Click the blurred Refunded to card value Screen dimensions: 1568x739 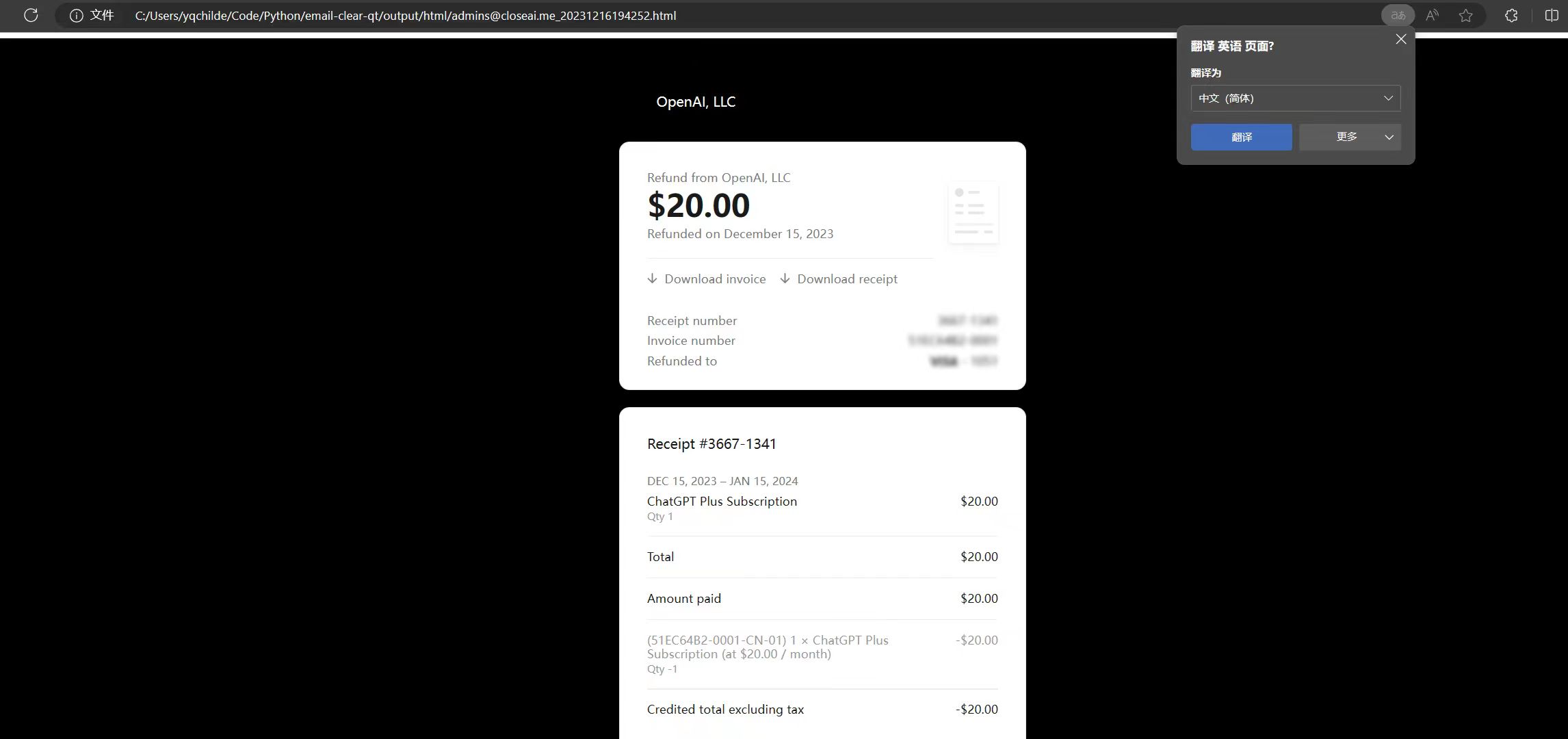963,361
